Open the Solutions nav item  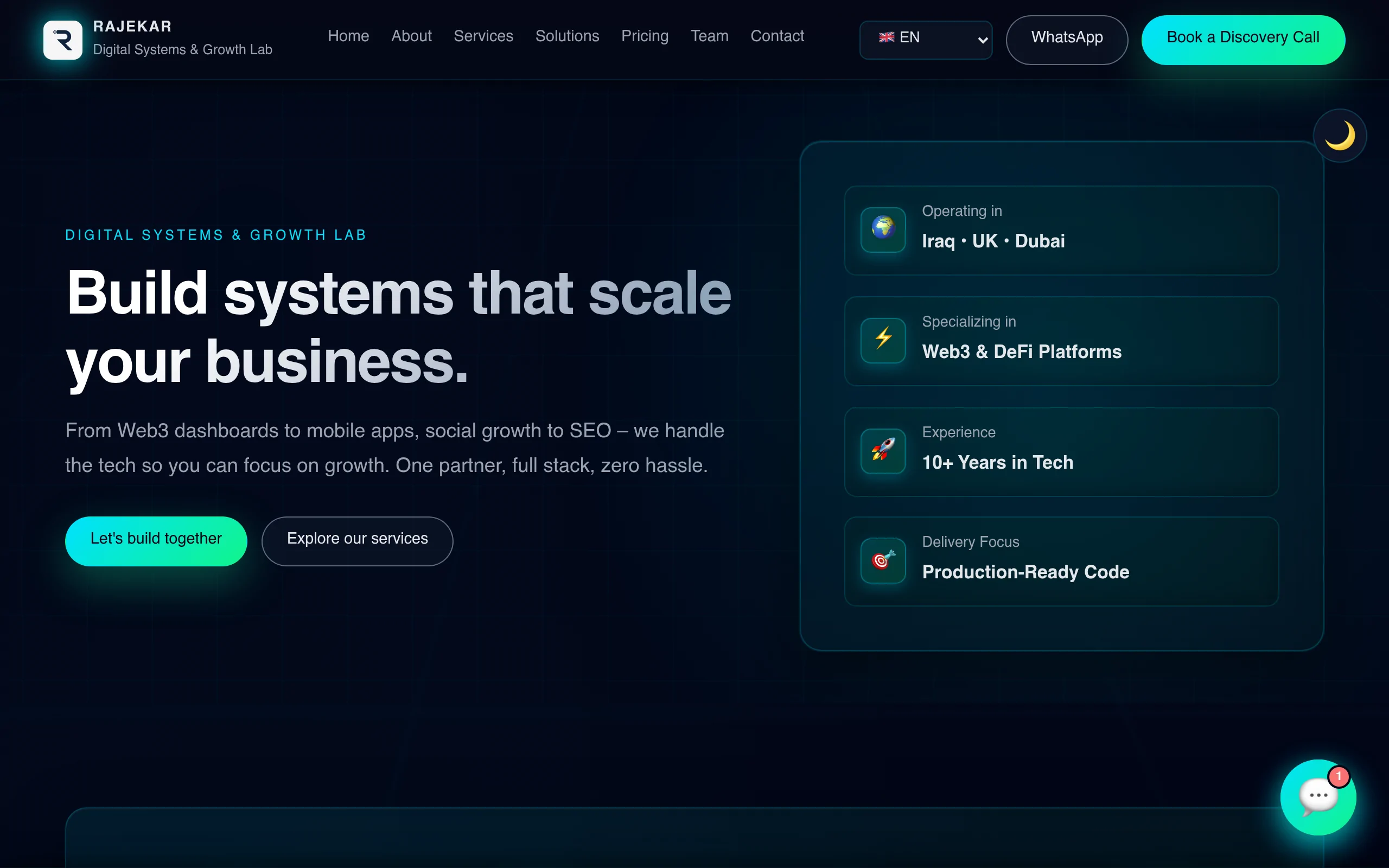tap(567, 36)
